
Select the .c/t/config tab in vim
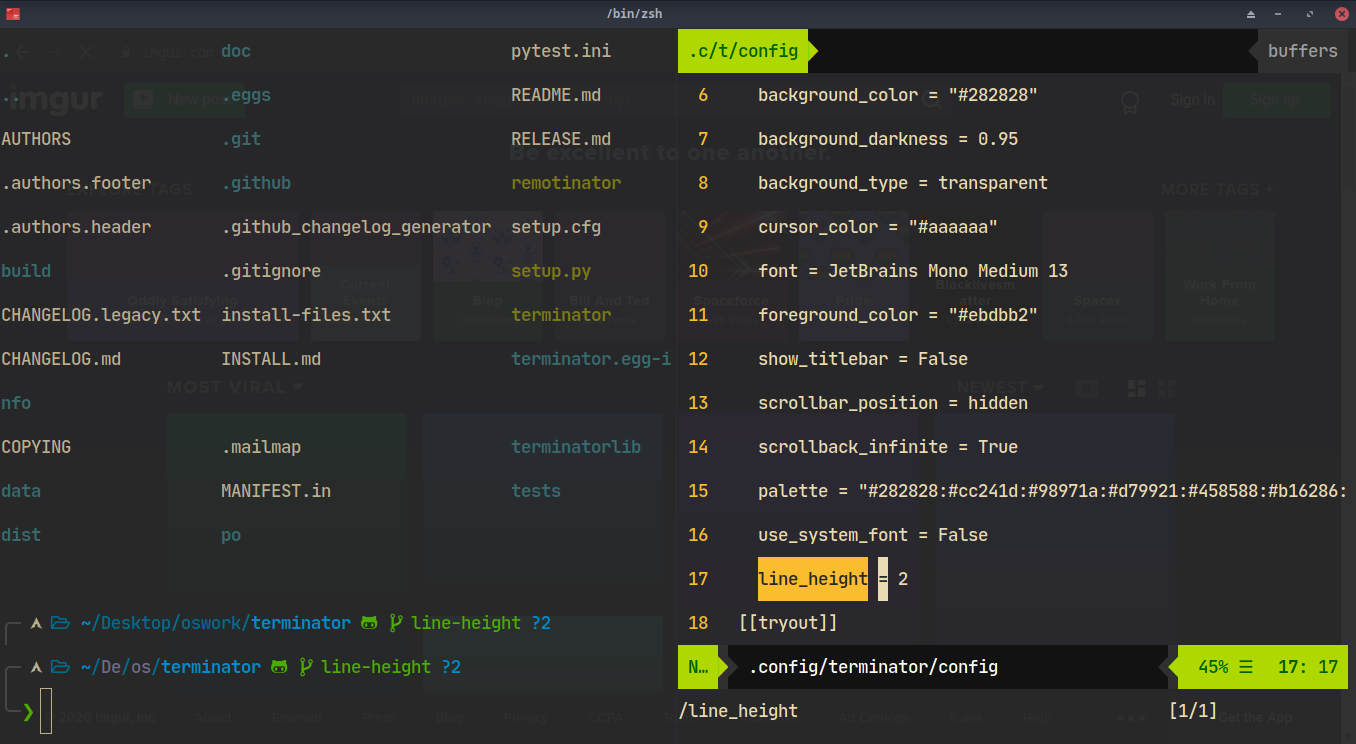(743, 51)
